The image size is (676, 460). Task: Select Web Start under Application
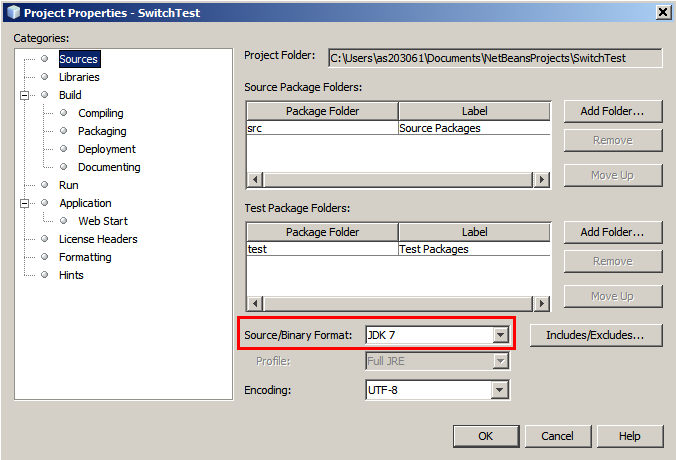click(x=103, y=221)
